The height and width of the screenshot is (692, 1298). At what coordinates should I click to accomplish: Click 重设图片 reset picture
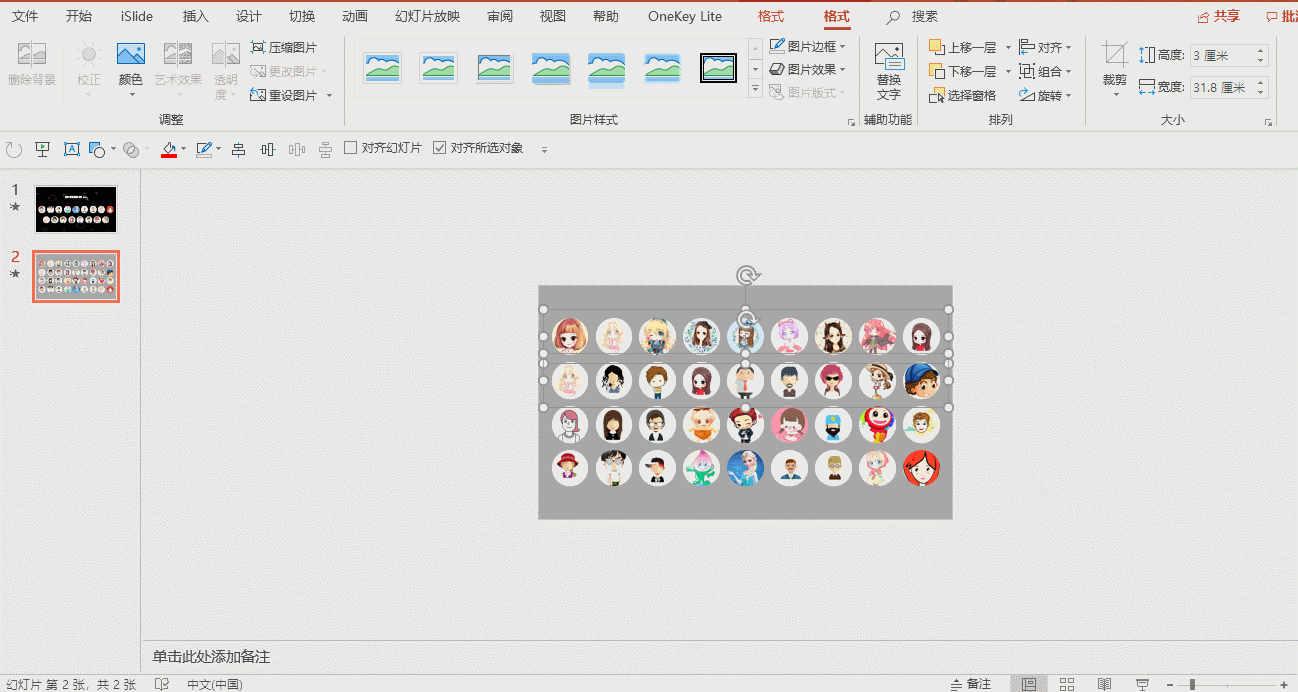coord(284,95)
